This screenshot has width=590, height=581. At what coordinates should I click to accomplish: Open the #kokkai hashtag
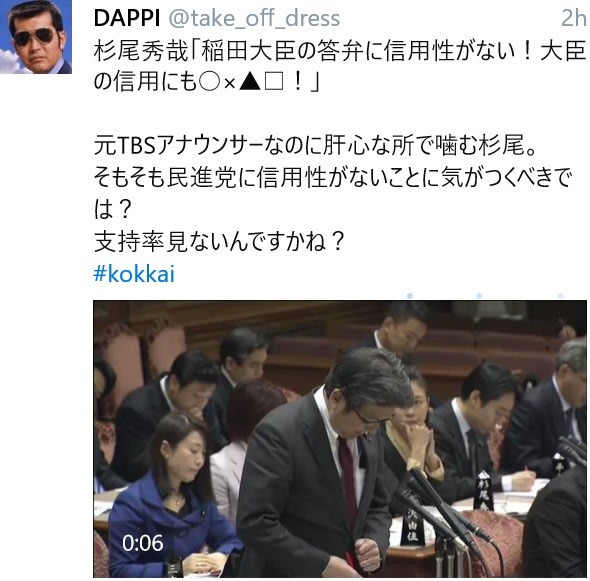click(134, 274)
